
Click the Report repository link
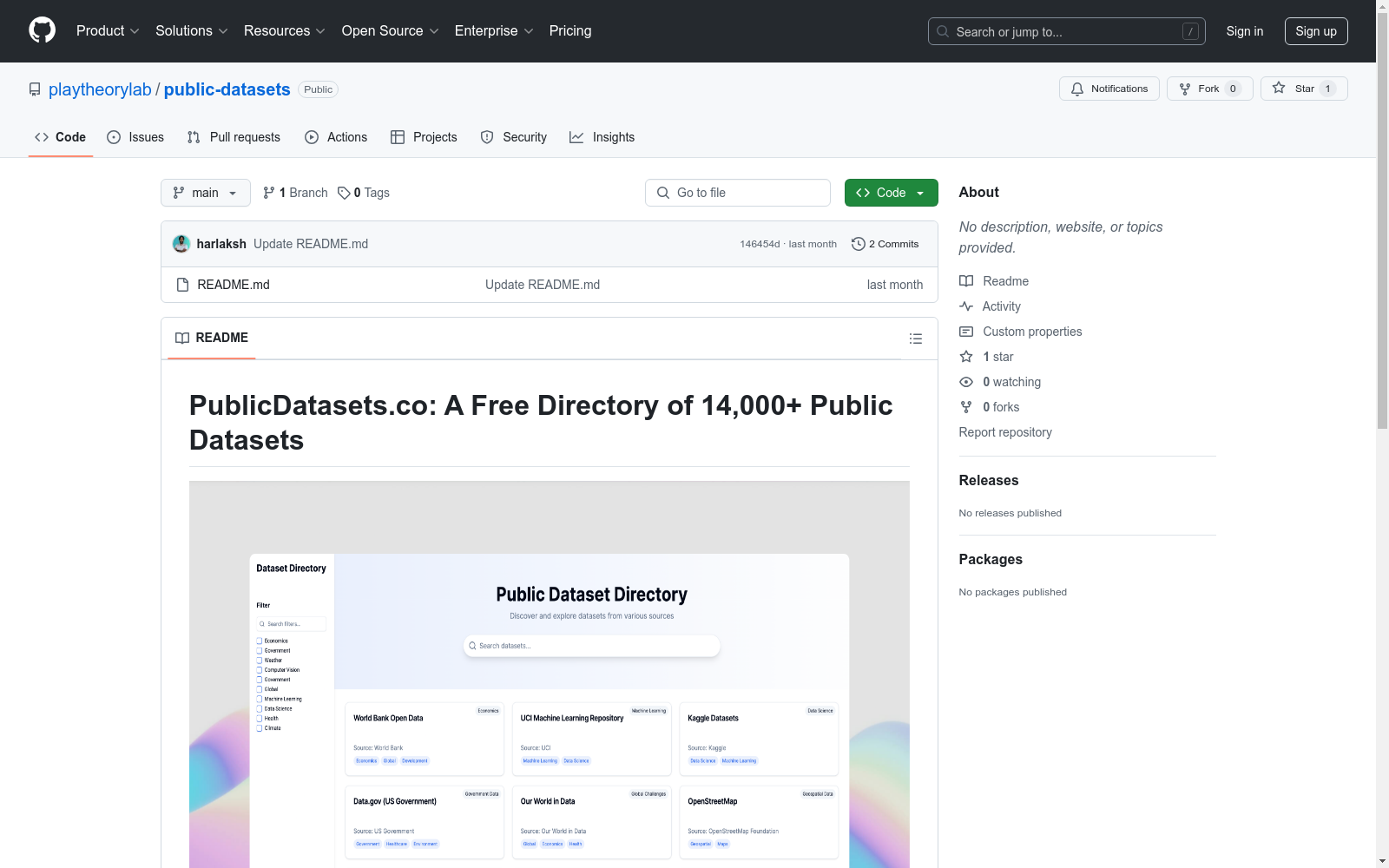1005,432
